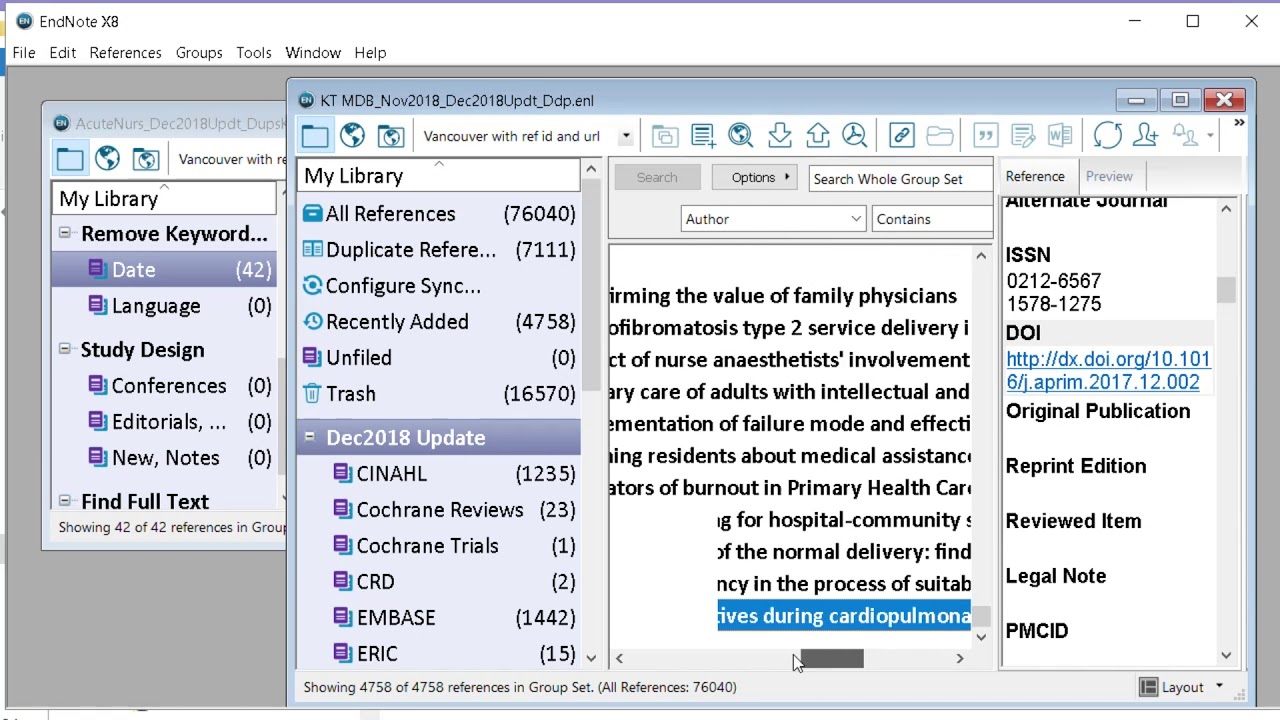Select the All References group
The width and height of the screenshot is (1280, 720).
coord(439,214)
